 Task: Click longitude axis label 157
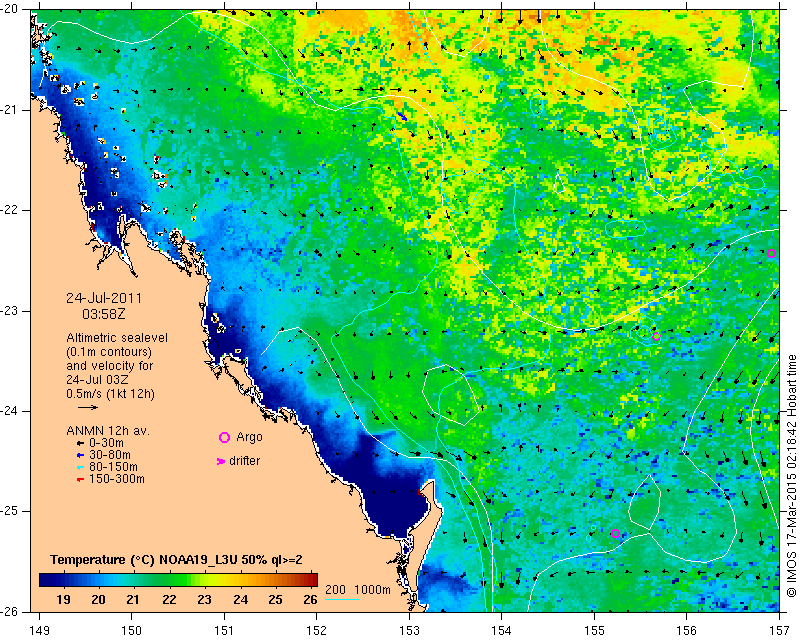click(x=780, y=631)
